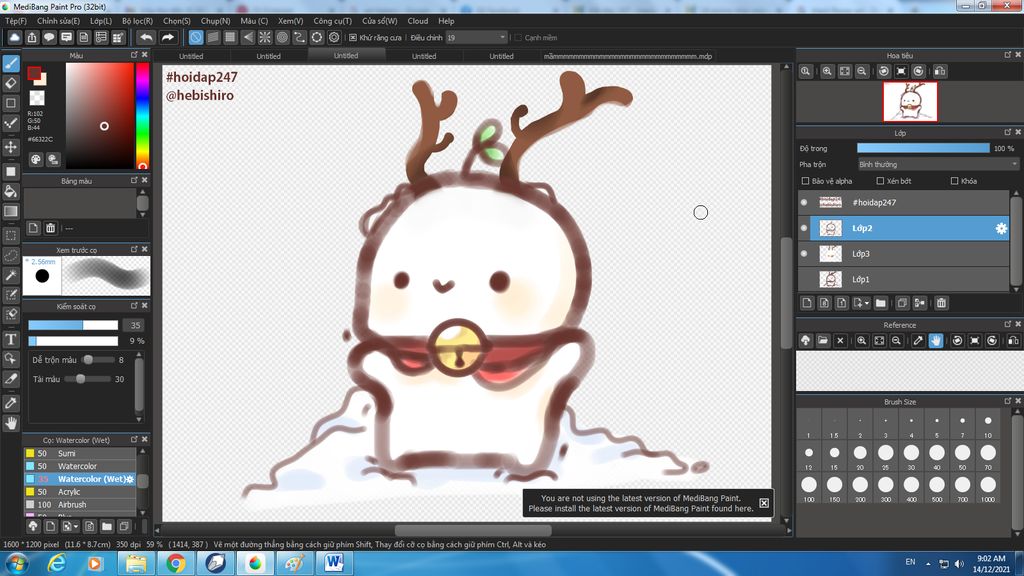This screenshot has width=1024, height=576.
Task: Turn off snap with the highlighted snap-off icon
Action: [x=195, y=37]
